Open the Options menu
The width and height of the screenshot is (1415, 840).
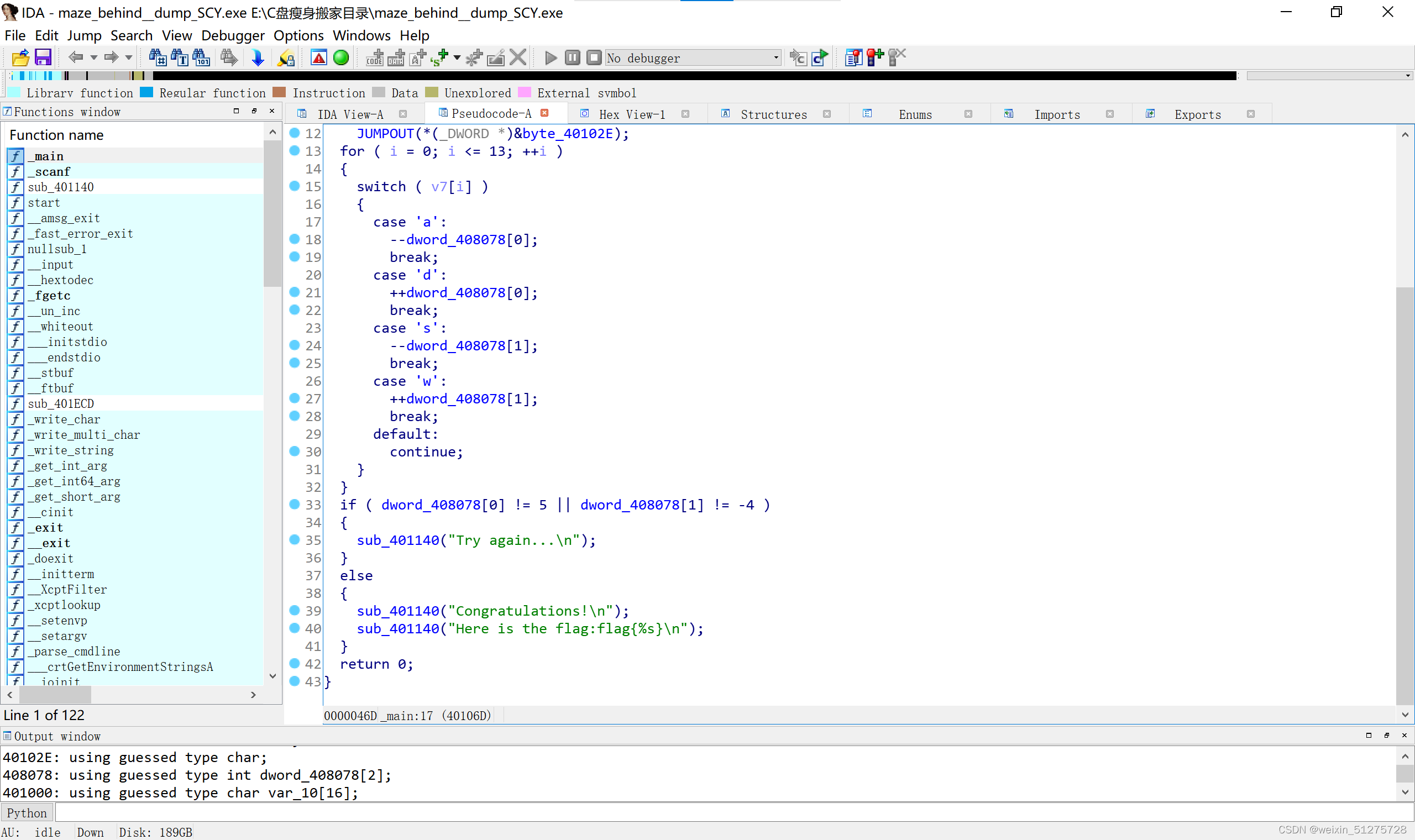tap(298, 35)
